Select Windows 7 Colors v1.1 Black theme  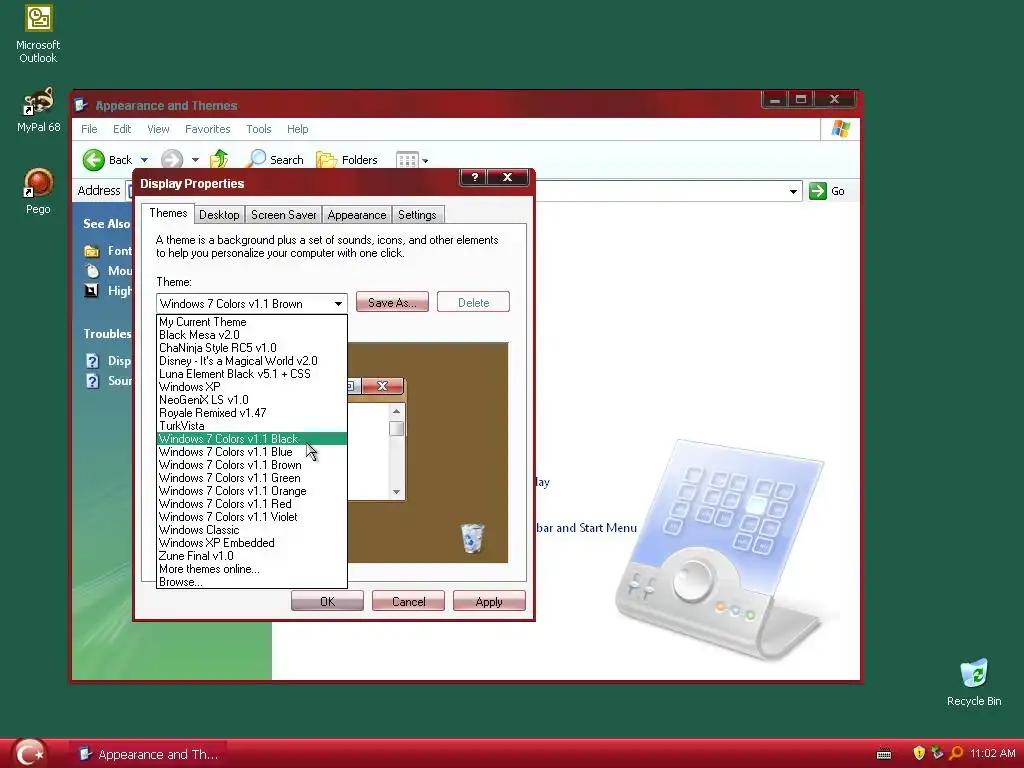coord(252,439)
